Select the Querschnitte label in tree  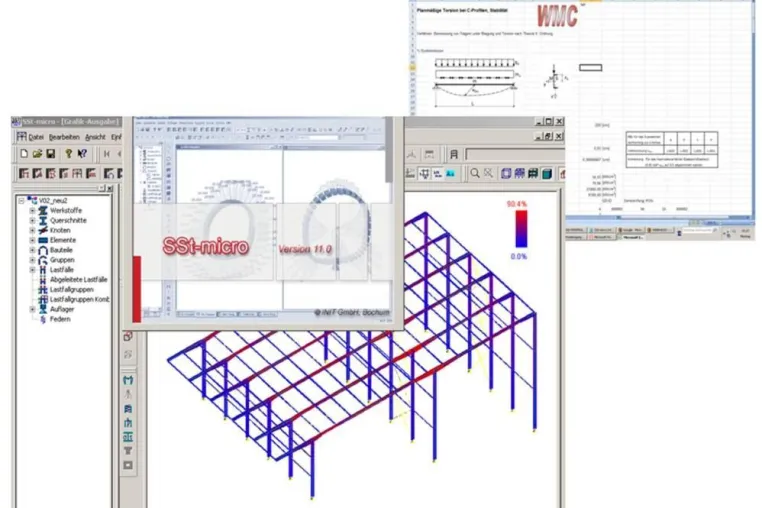click(x=68, y=220)
